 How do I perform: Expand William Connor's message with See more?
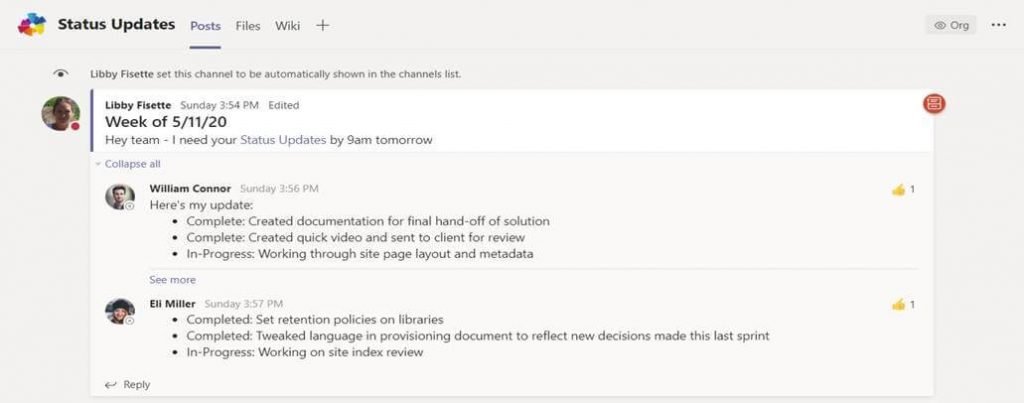click(172, 280)
